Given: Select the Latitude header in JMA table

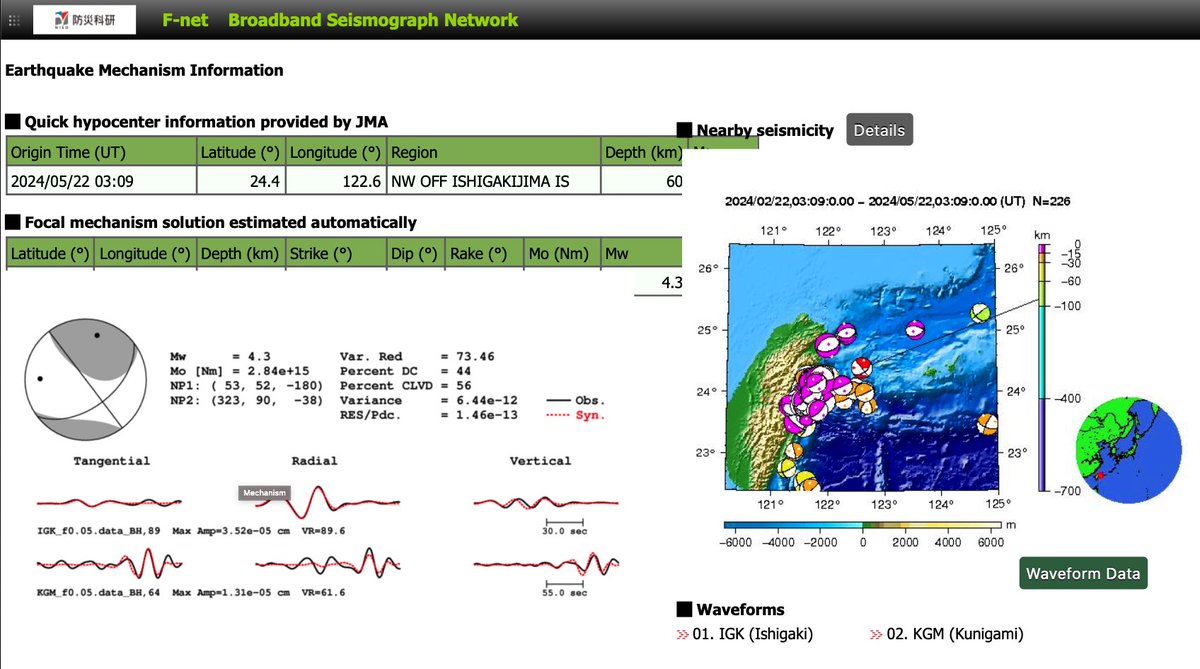Looking at the screenshot, I should (241, 152).
